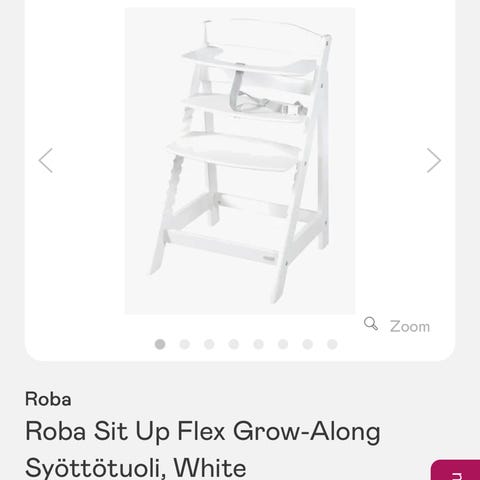The width and height of the screenshot is (480, 480).
Task: Go to the fourth image dot
Action: point(234,344)
